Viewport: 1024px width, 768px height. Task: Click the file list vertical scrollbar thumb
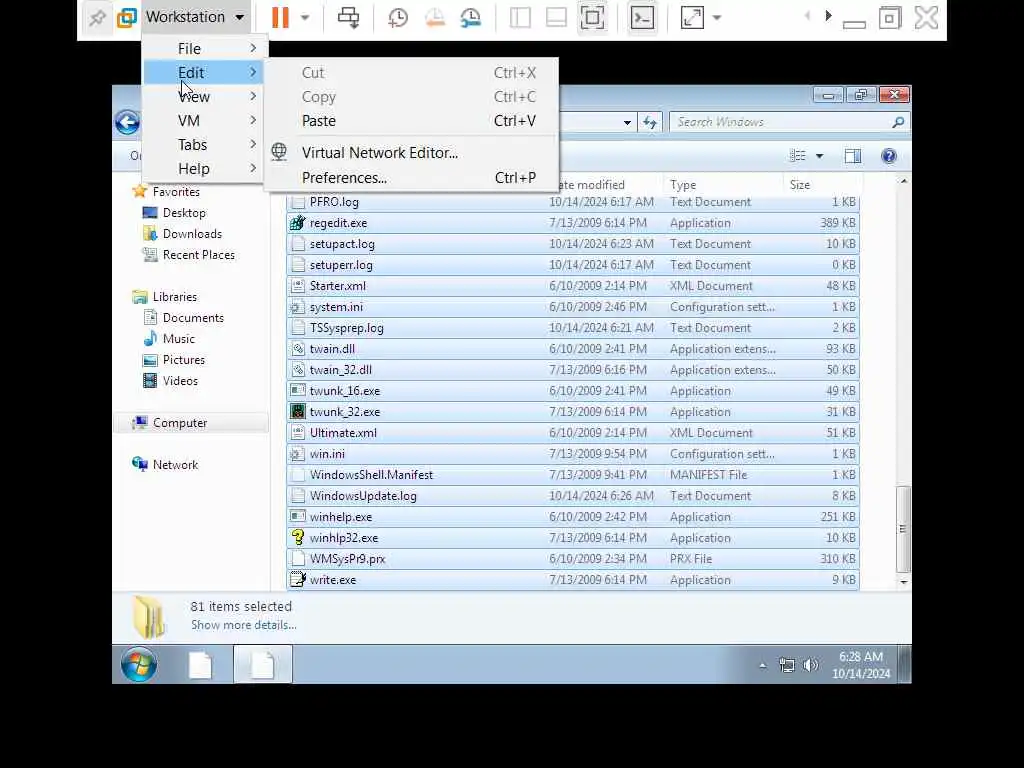[x=903, y=529]
